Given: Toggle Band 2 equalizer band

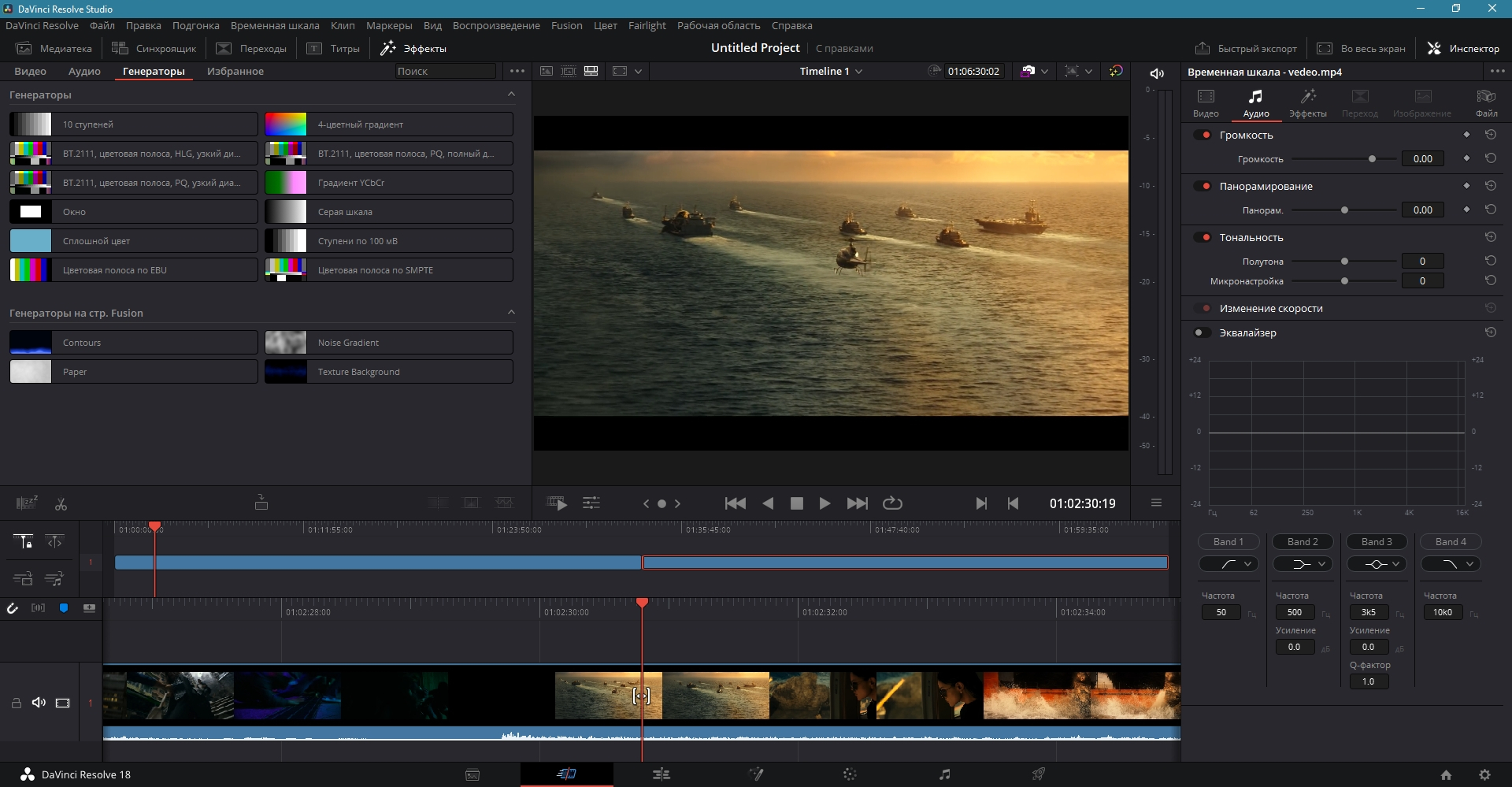Looking at the screenshot, I should coord(1303,541).
